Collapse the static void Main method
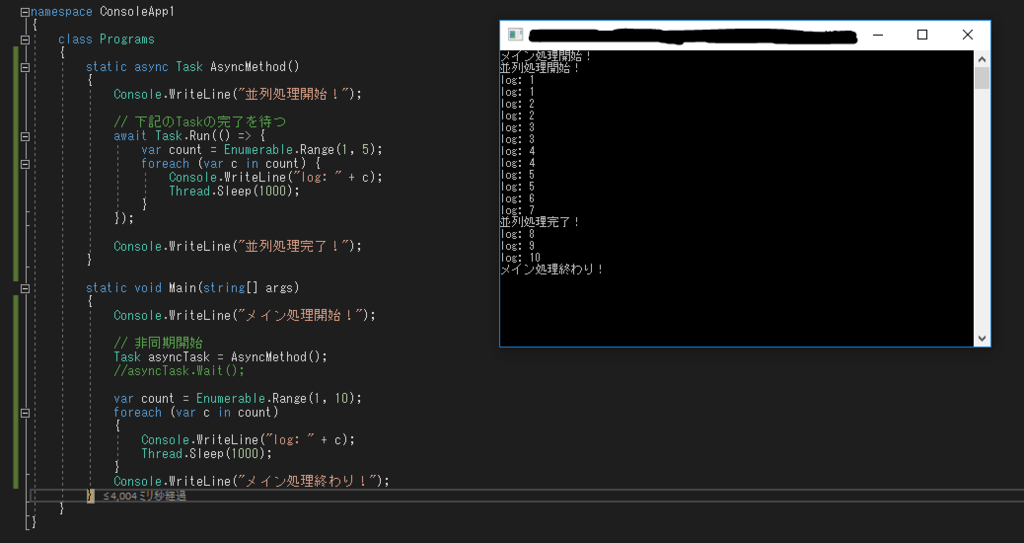 tap(25, 288)
